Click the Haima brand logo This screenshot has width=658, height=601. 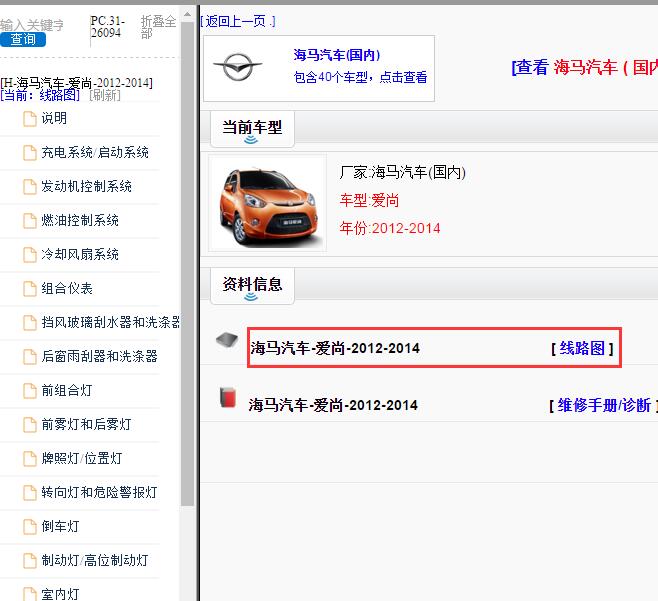click(x=238, y=66)
